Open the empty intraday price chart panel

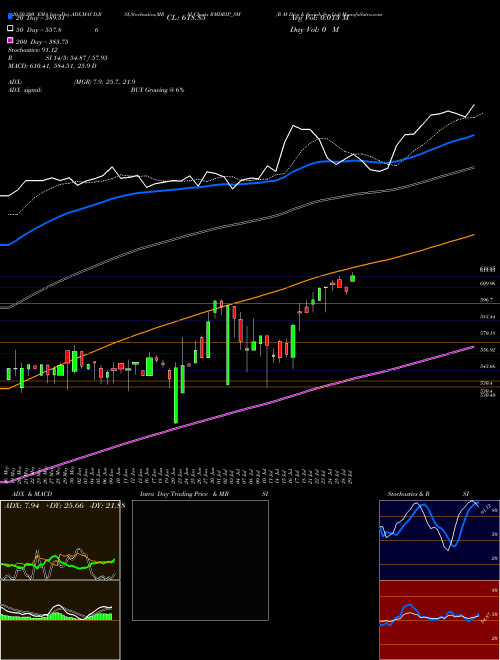200,560
